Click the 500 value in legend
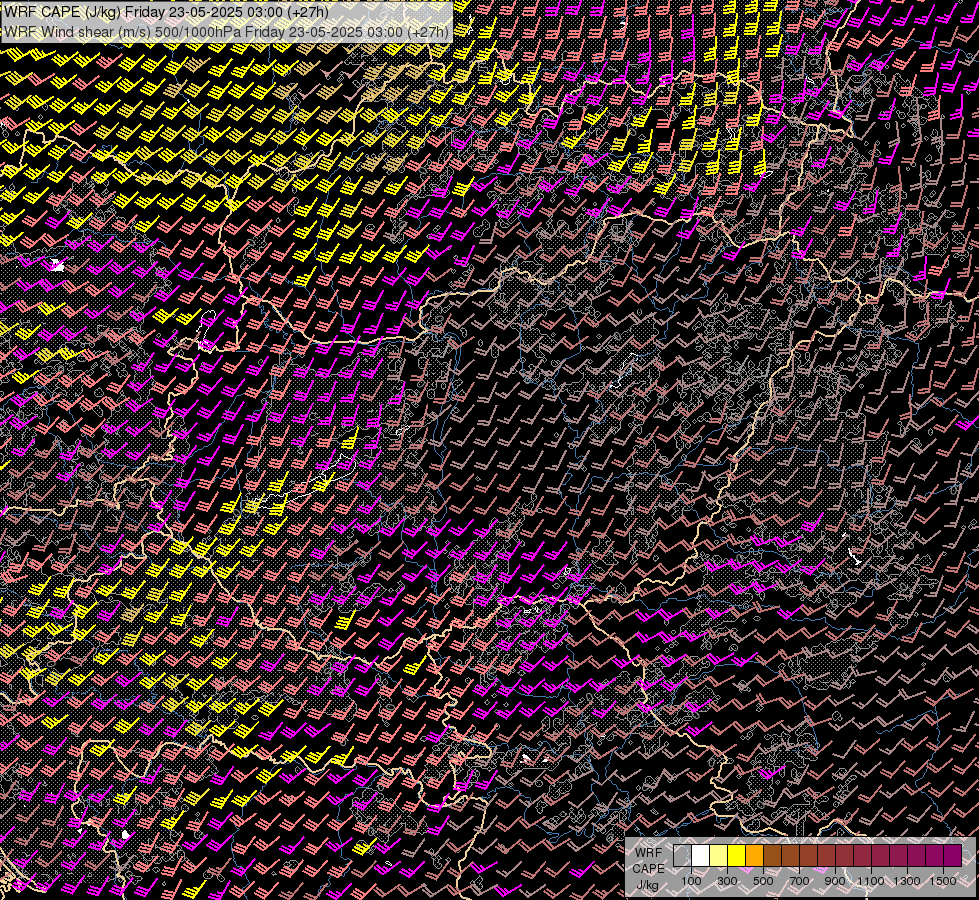 pos(763,881)
